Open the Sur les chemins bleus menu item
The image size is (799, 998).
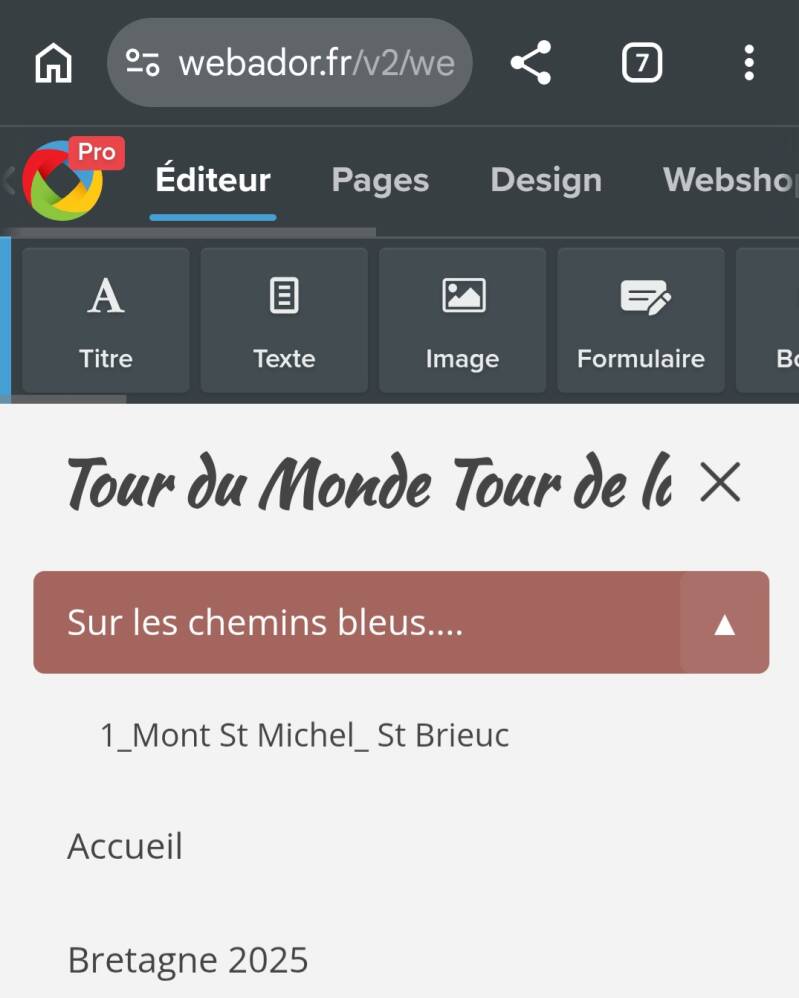pyautogui.click(x=265, y=623)
